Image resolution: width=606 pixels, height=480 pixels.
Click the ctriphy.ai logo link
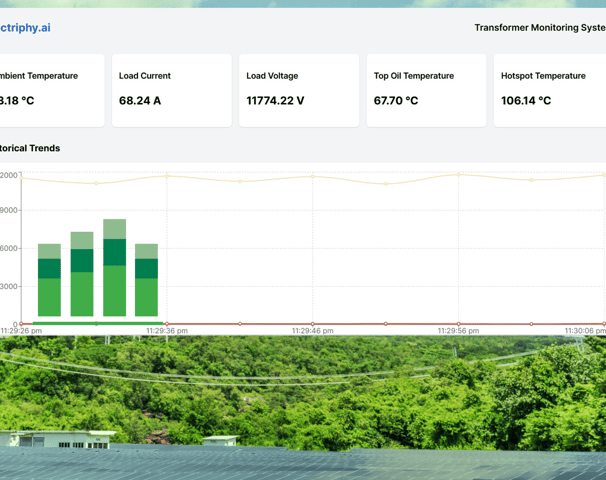pyautogui.click(x=25, y=28)
